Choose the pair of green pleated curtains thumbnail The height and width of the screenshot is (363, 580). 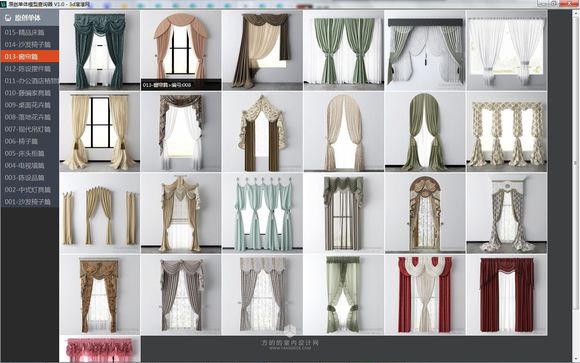click(344, 50)
